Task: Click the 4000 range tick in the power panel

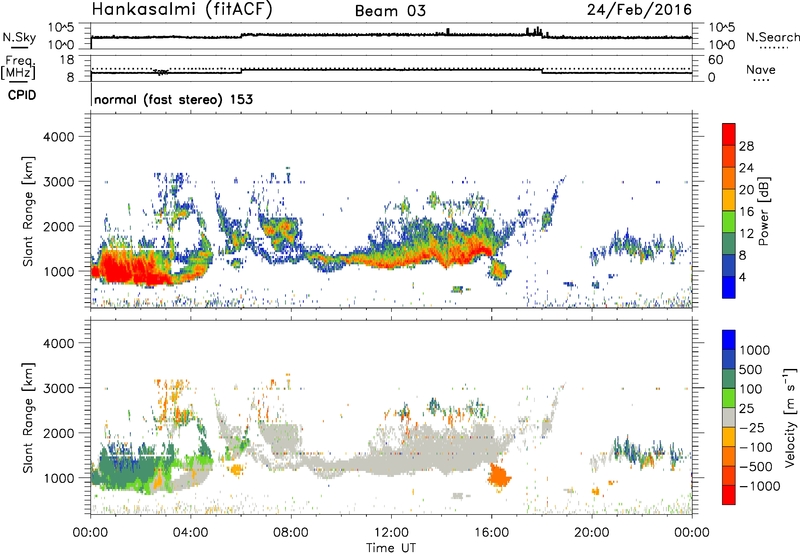Action: point(58,137)
